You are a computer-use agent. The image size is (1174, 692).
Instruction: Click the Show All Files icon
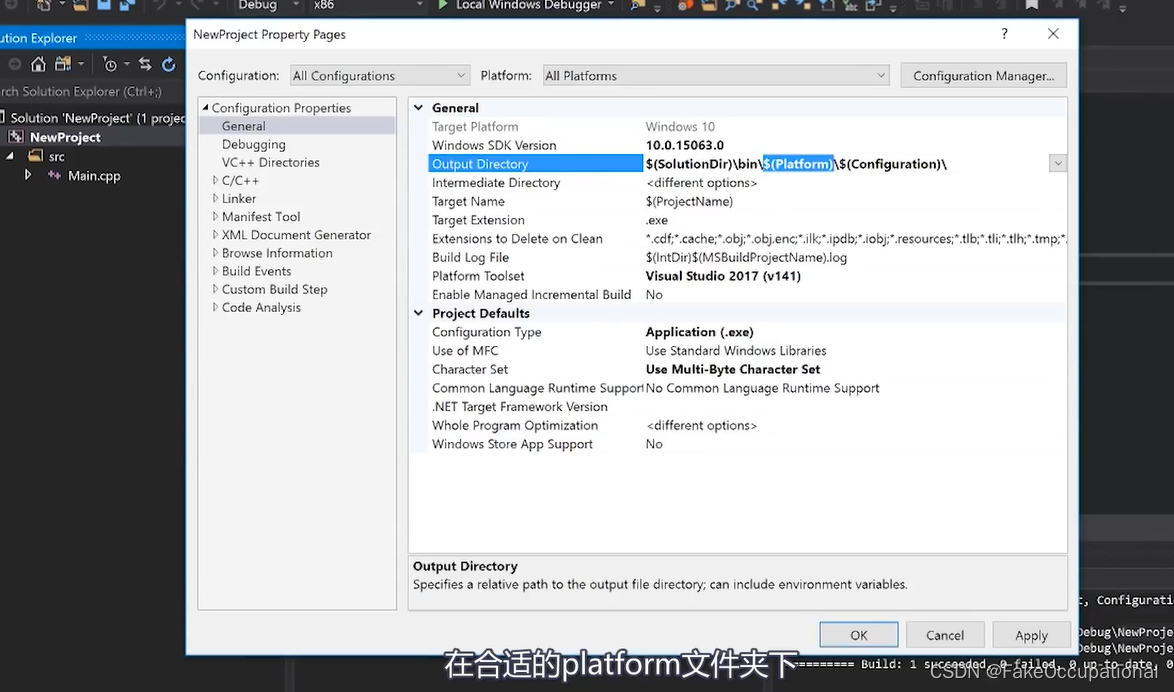62,63
